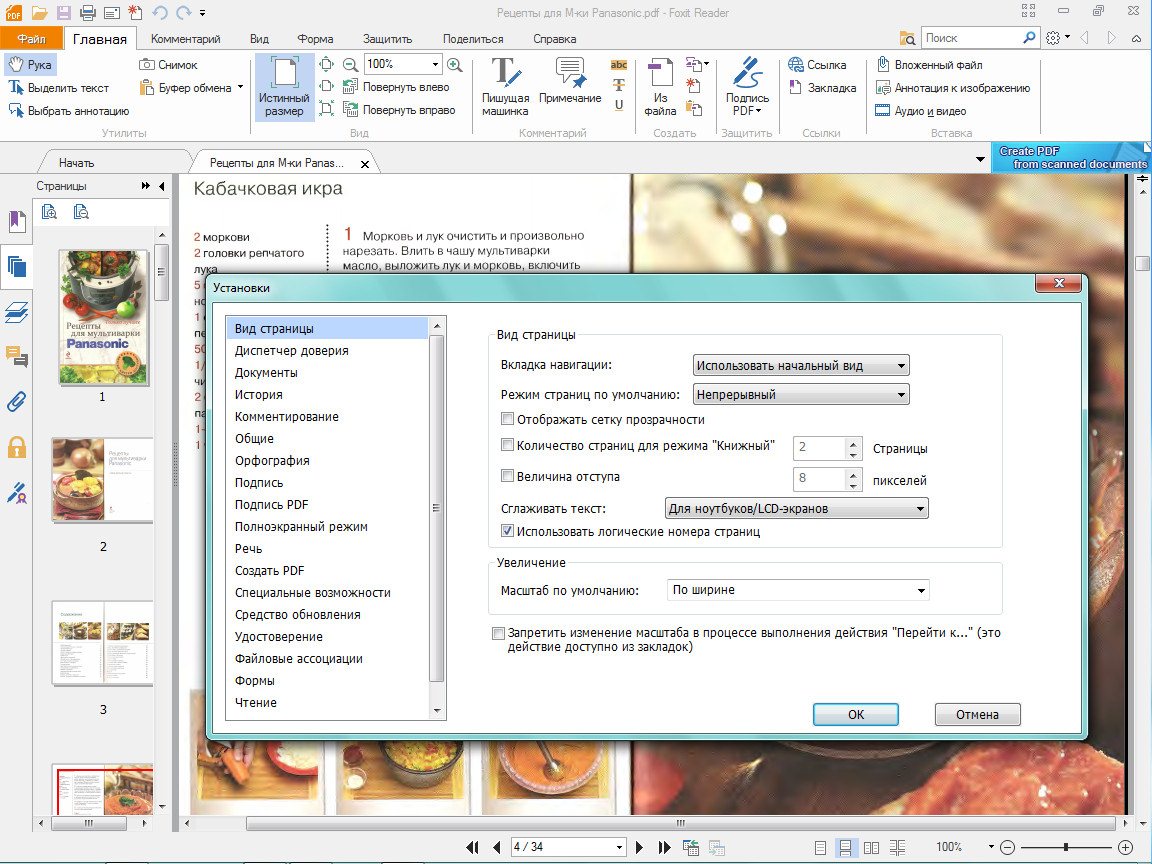Viewport: 1152px width, 864px height.
Task: Click the Note (Примечание) comment icon
Action: [x=570, y=86]
